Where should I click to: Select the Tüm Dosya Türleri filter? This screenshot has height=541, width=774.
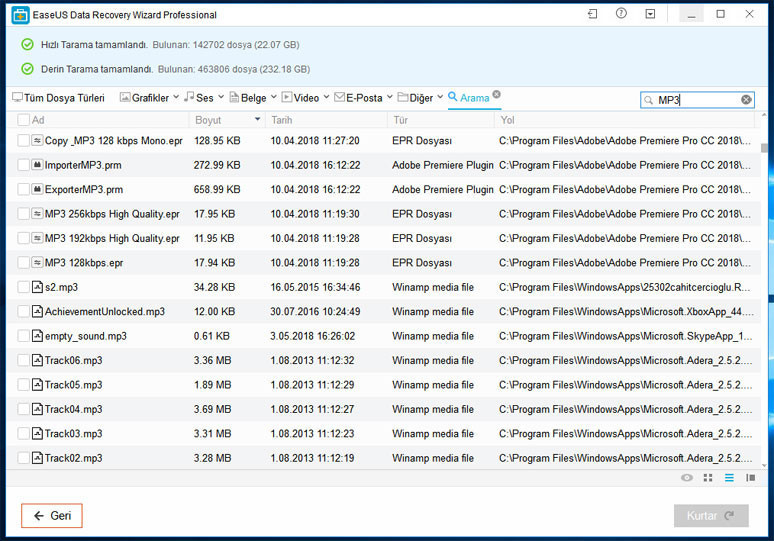(59, 98)
